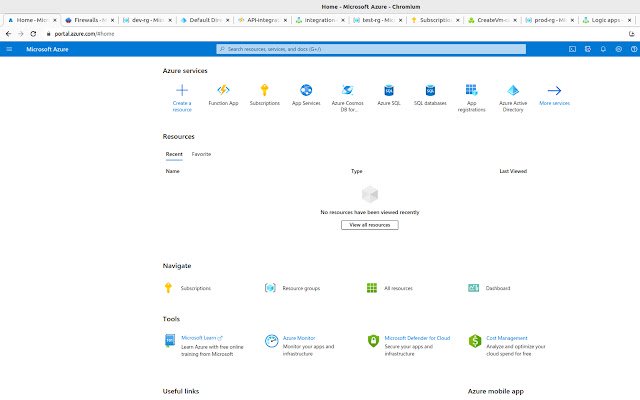Open the help question mark icon
Viewport: 640px width, 400px height.
coord(634,49)
